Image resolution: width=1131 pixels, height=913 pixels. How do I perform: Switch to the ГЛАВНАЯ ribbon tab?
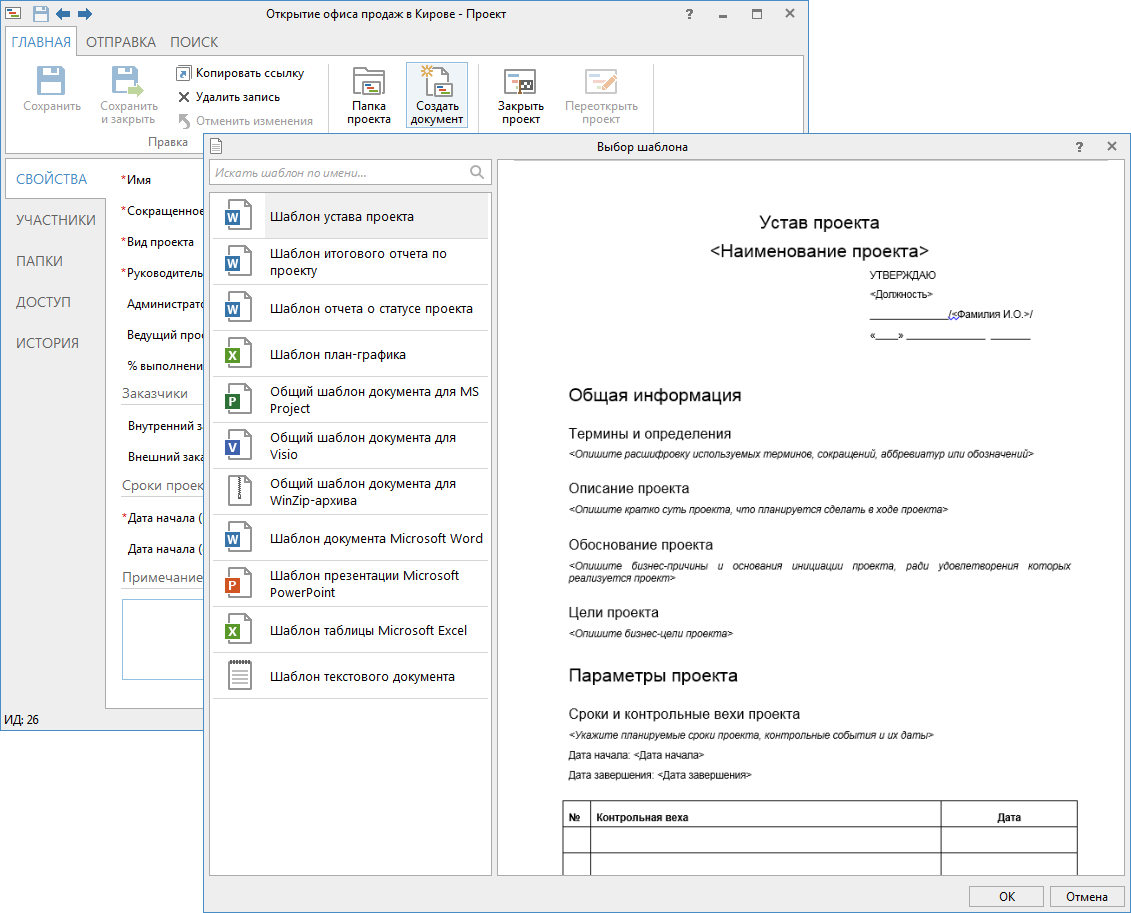tap(41, 42)
